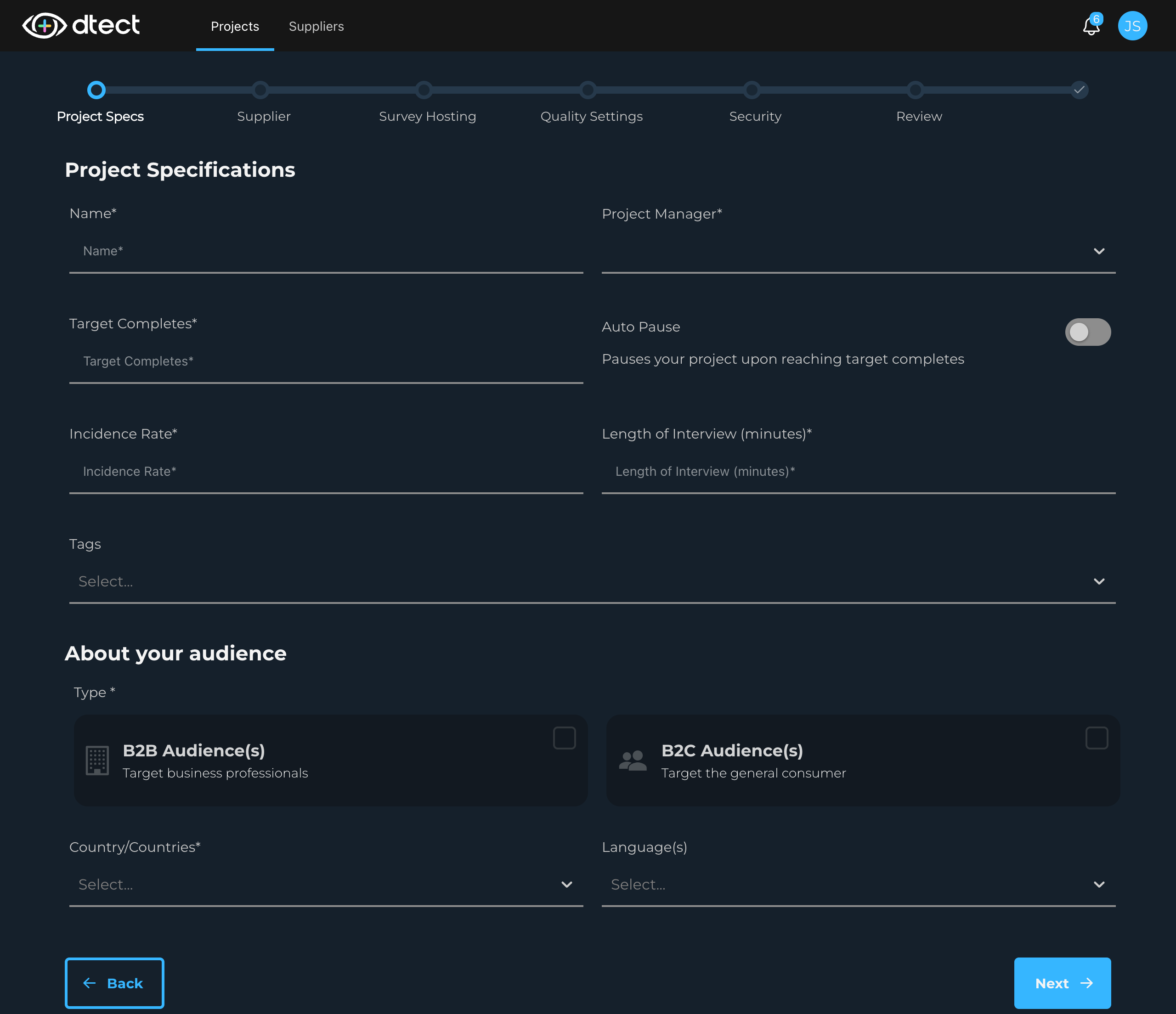
Task: Click the B2B building icon
Action: pyautogui.click(x=97, y=760)
